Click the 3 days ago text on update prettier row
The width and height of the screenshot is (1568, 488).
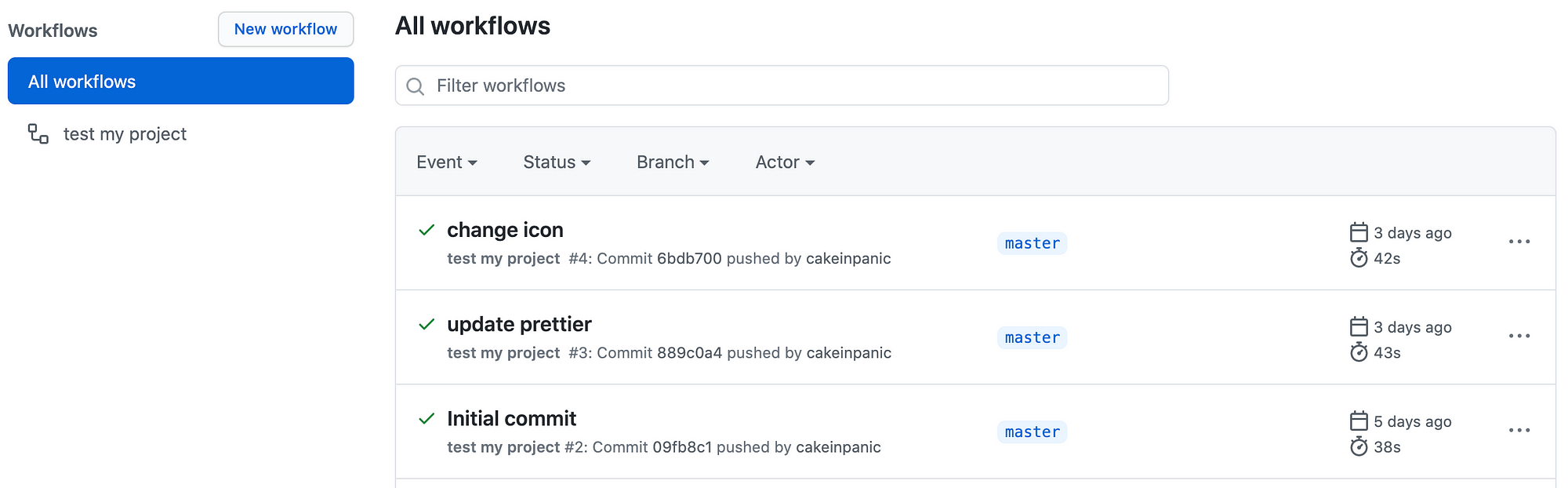point(1413,327)
